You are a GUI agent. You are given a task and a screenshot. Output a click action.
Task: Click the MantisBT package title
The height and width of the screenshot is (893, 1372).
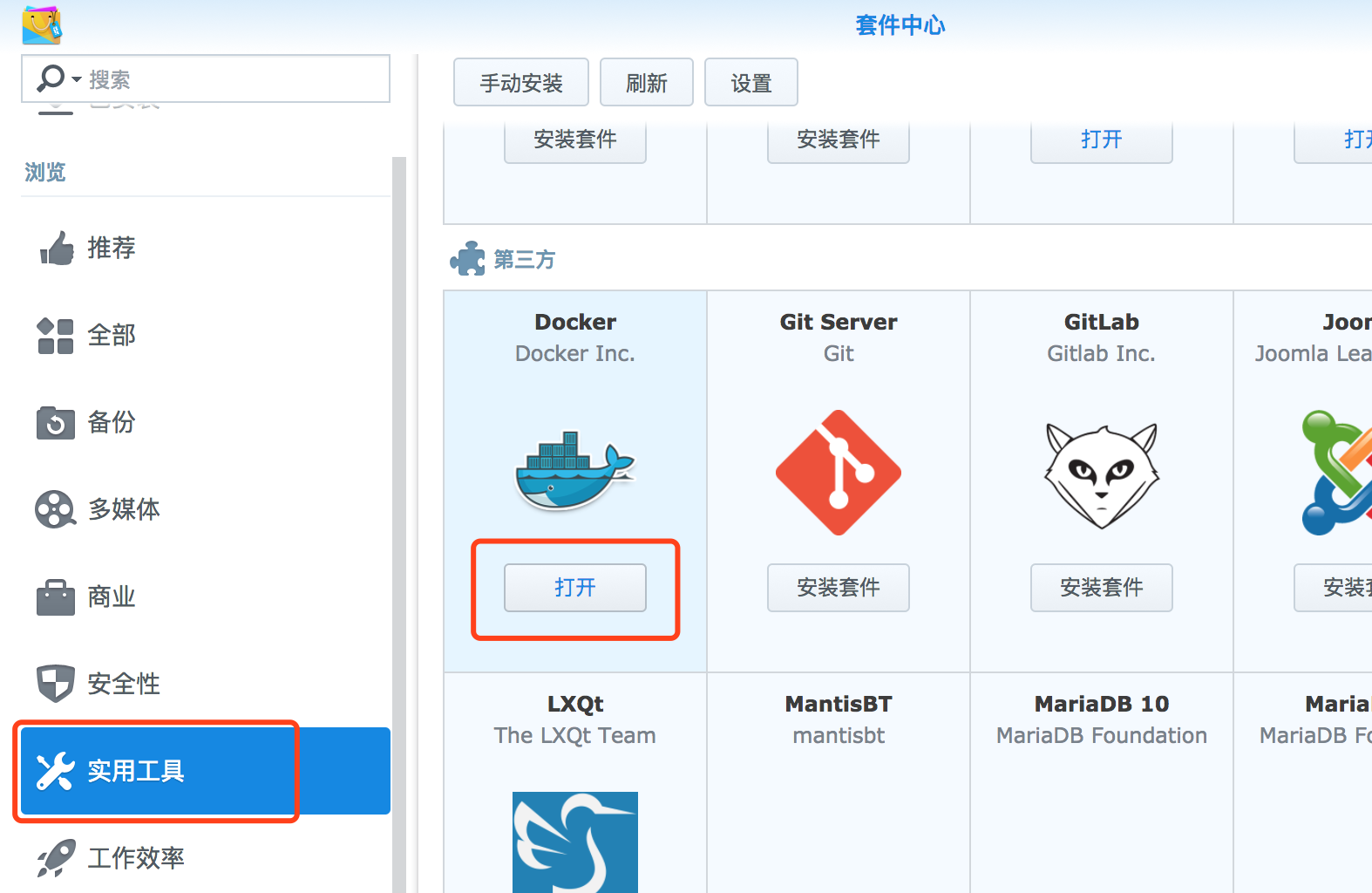click(x=839, y=704)
